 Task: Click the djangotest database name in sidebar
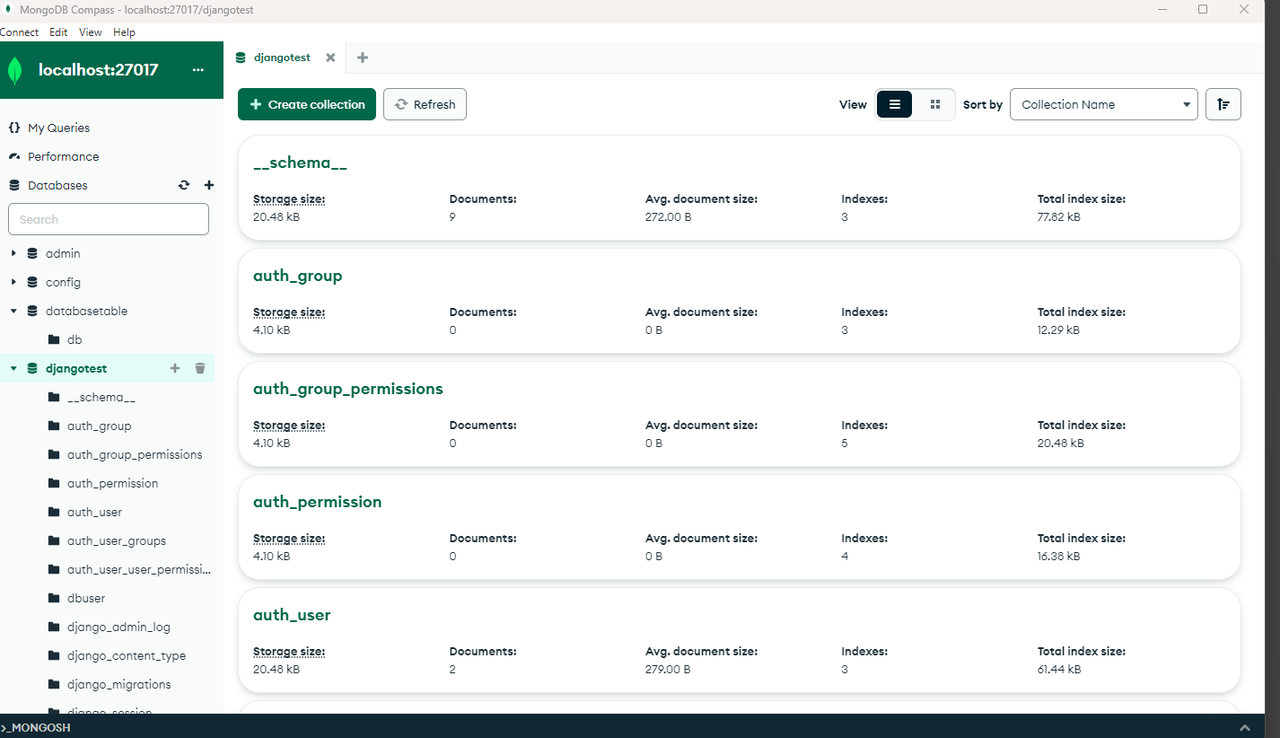pyautogui.click(x=76, y=368)
